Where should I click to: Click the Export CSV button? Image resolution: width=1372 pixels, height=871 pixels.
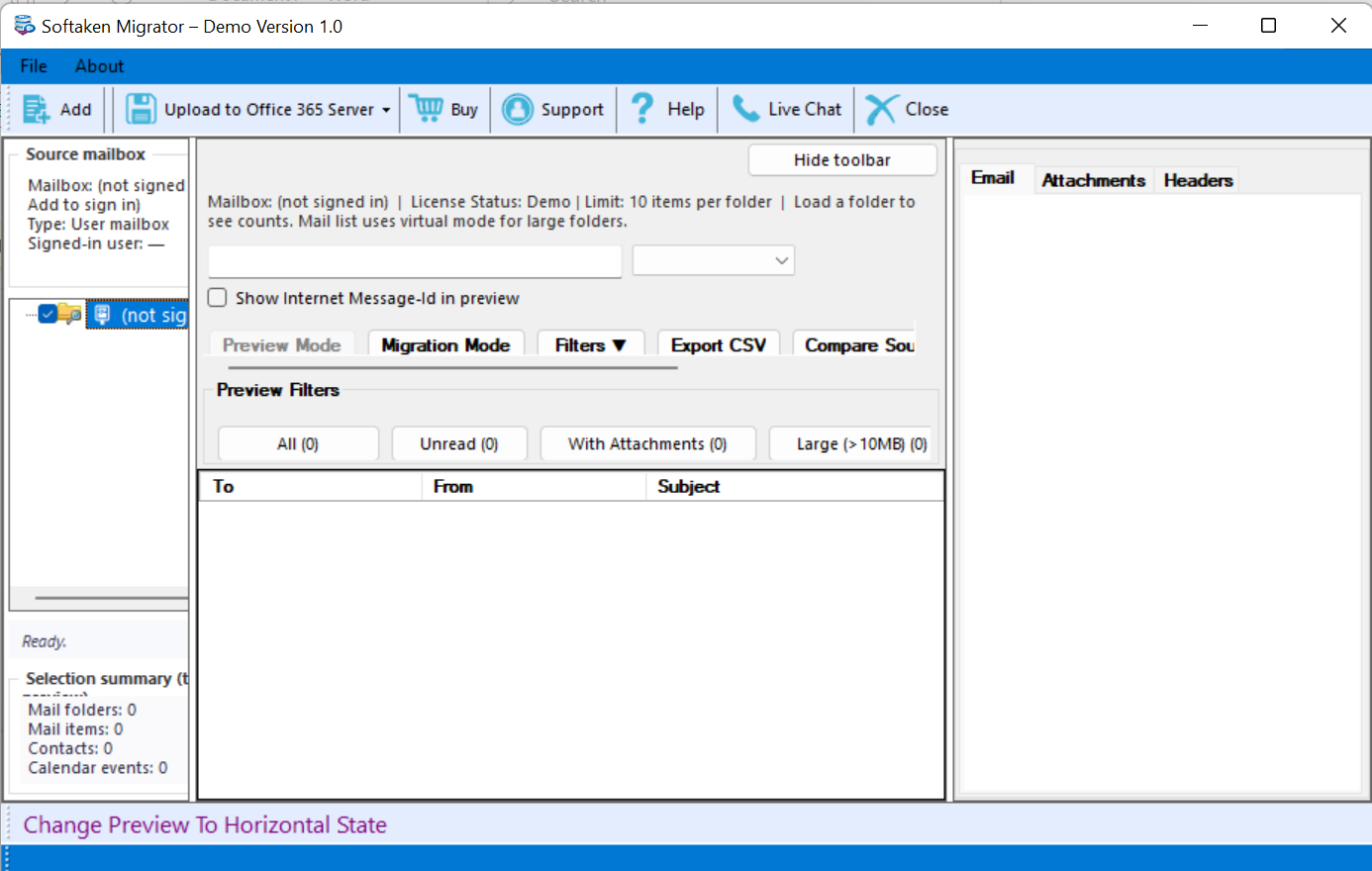[x=719, y=344]
